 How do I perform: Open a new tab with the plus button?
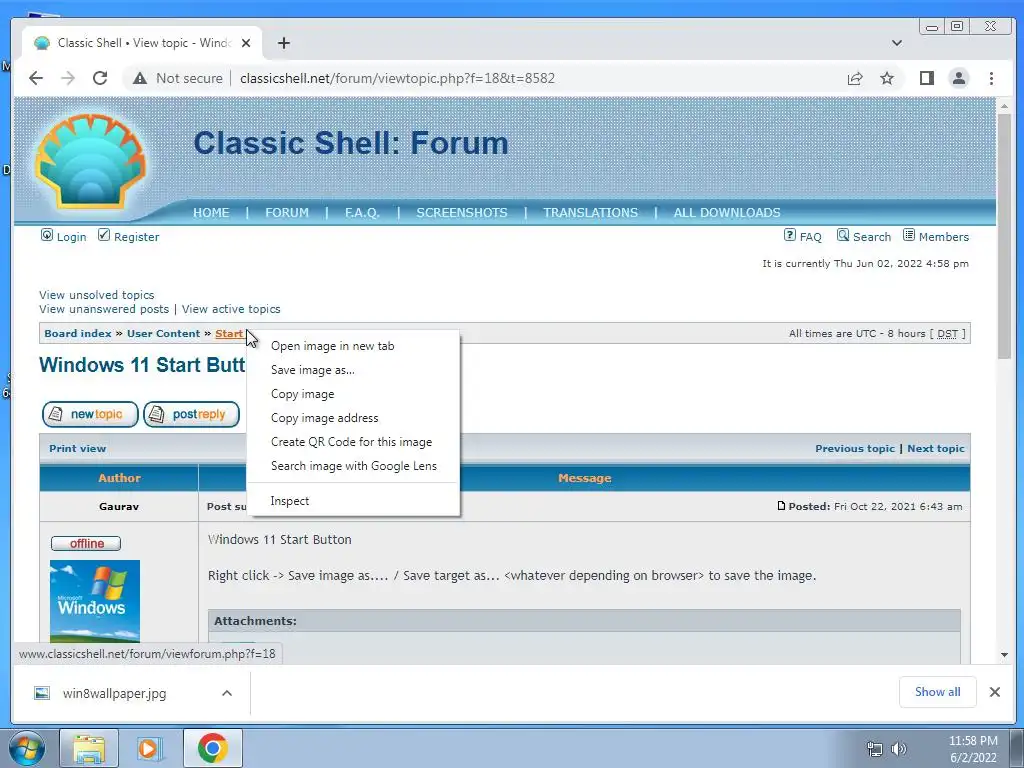(283, 43)
